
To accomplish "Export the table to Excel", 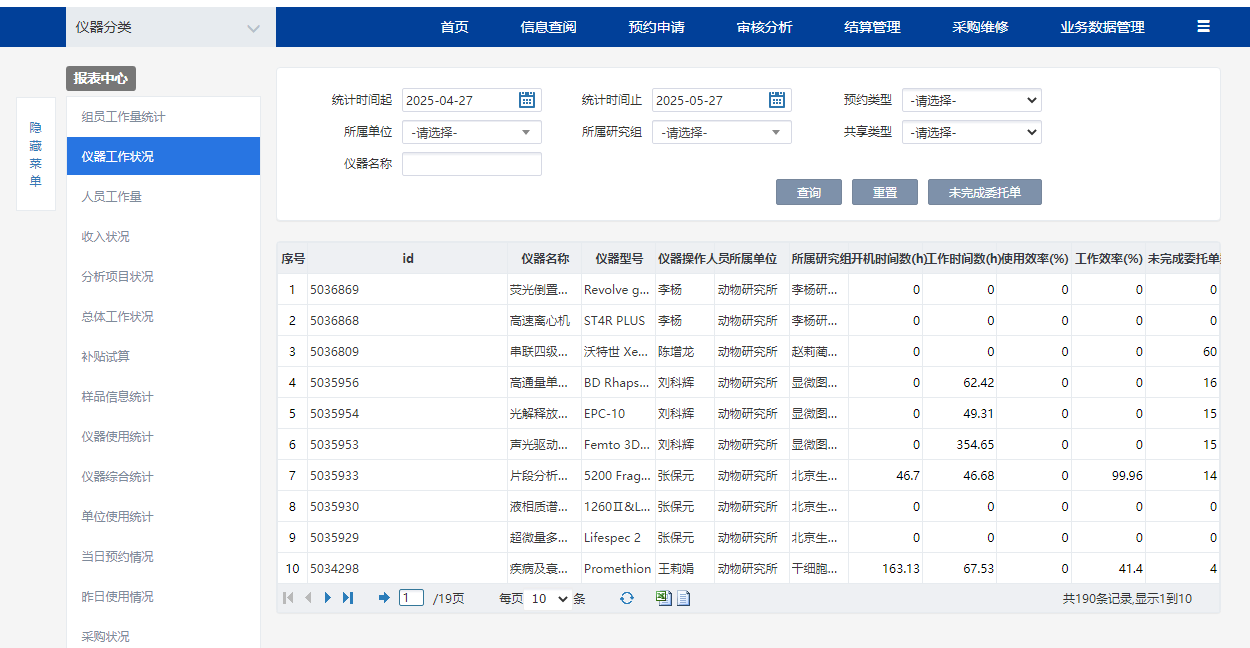I will click(663, 598).
